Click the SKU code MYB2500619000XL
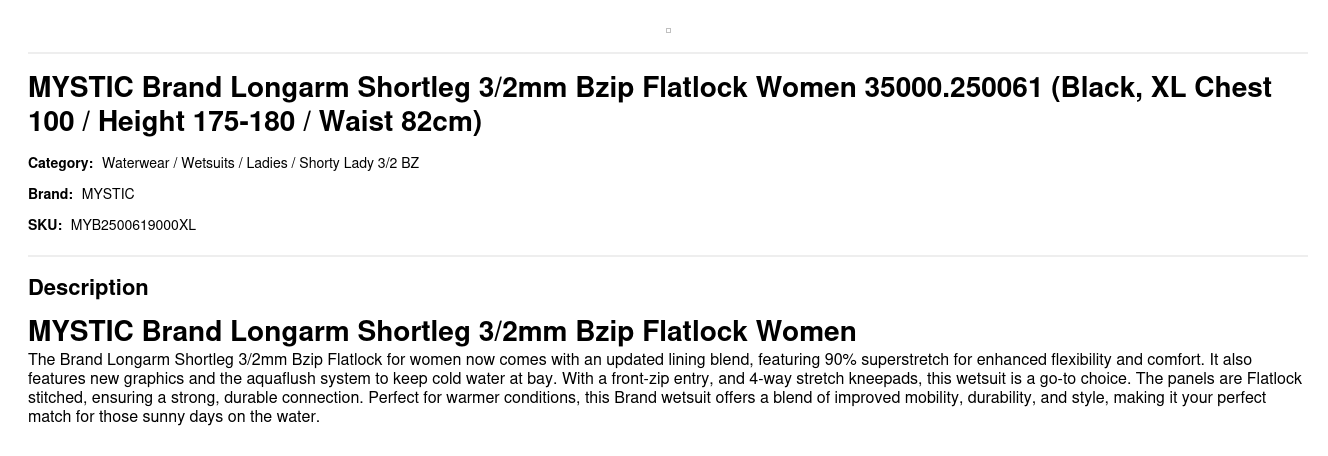Screen dimensions: 1328x456 pos(133,225)
